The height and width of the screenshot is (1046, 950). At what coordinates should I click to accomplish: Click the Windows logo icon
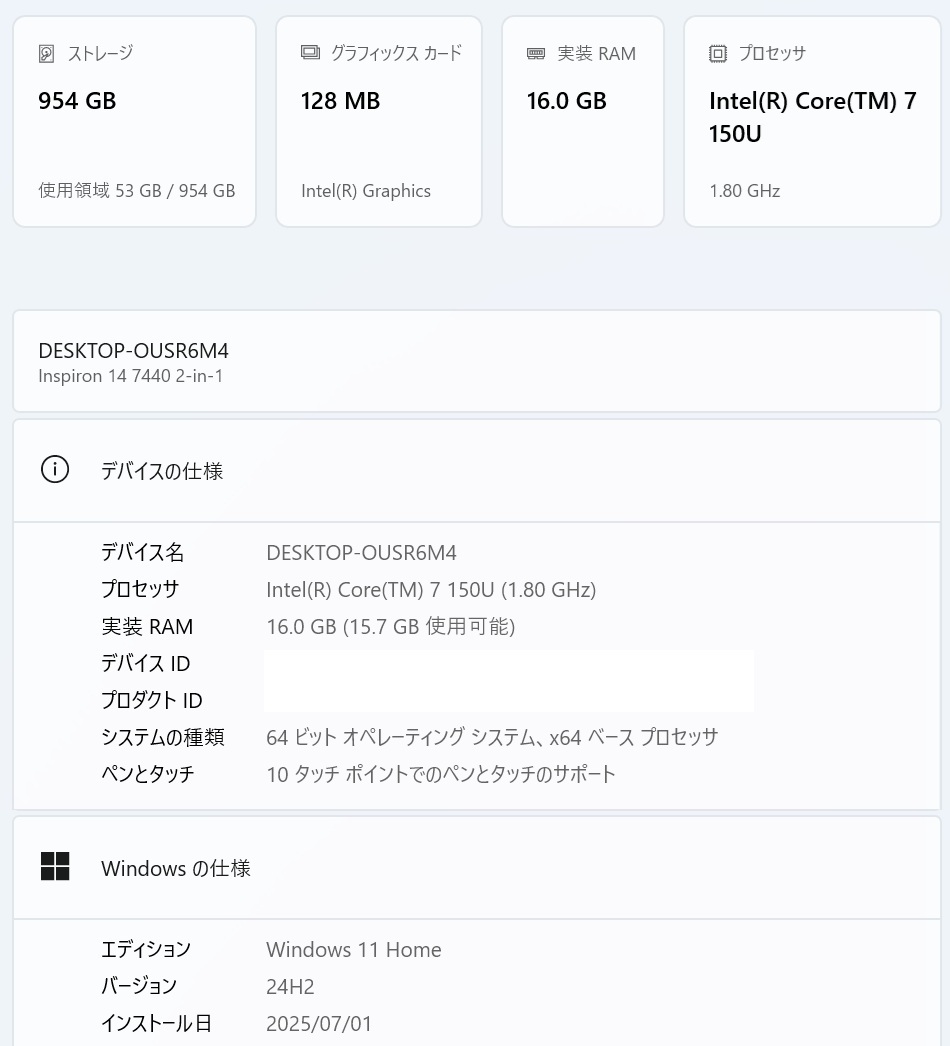click(x=55, y=867)
